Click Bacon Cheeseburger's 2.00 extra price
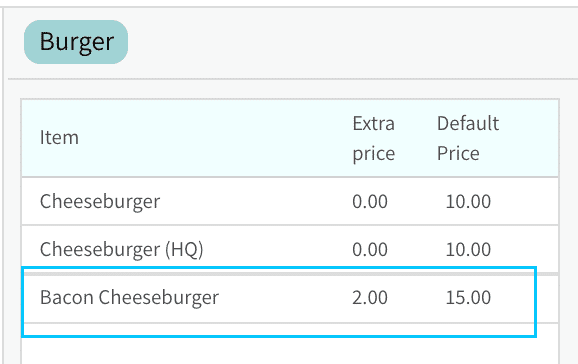578x364 pixels. (370, 297)
